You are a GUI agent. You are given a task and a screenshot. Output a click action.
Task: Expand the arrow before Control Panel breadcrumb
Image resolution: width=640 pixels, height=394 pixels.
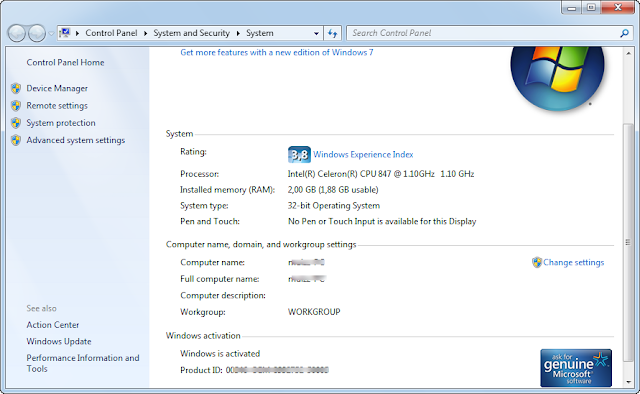coord(77,33)
